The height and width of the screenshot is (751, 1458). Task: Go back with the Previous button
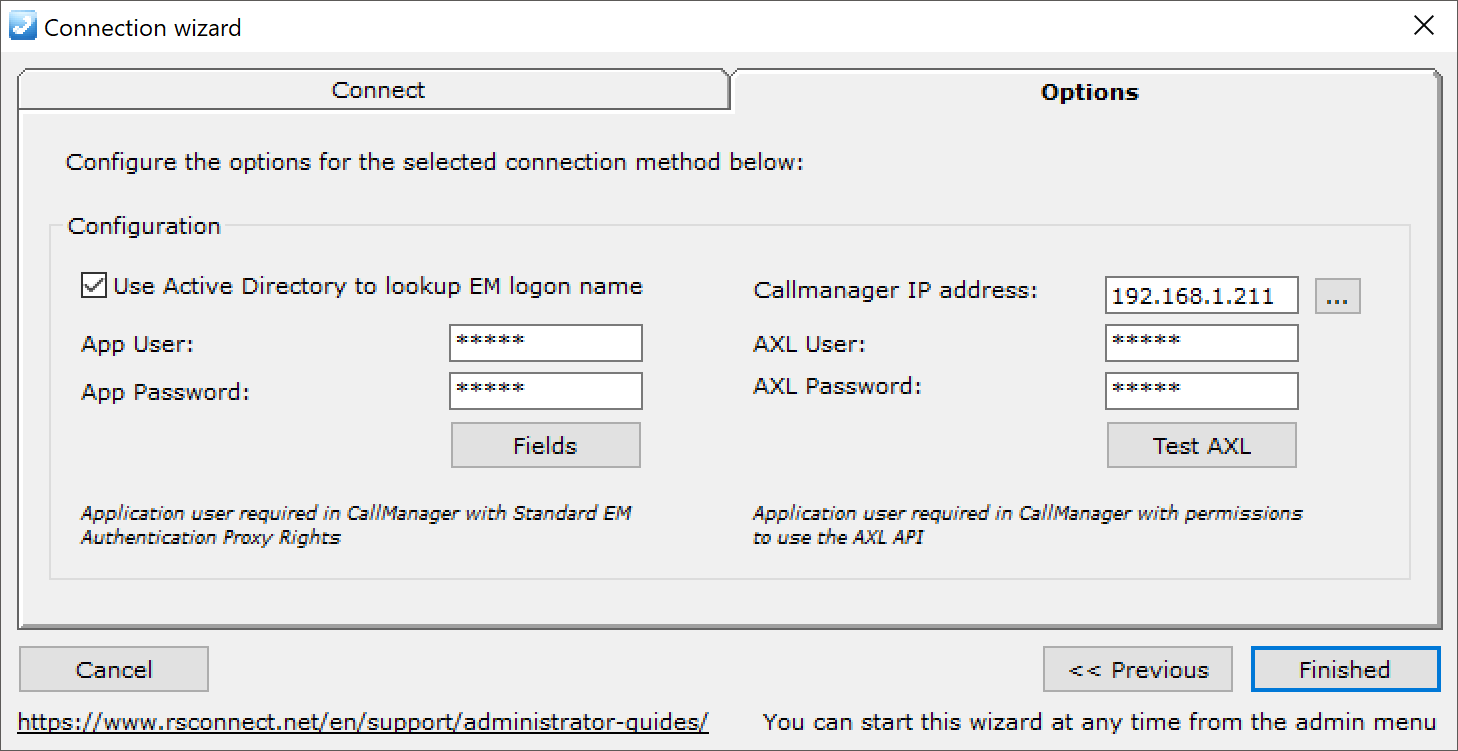point(1139,669)
